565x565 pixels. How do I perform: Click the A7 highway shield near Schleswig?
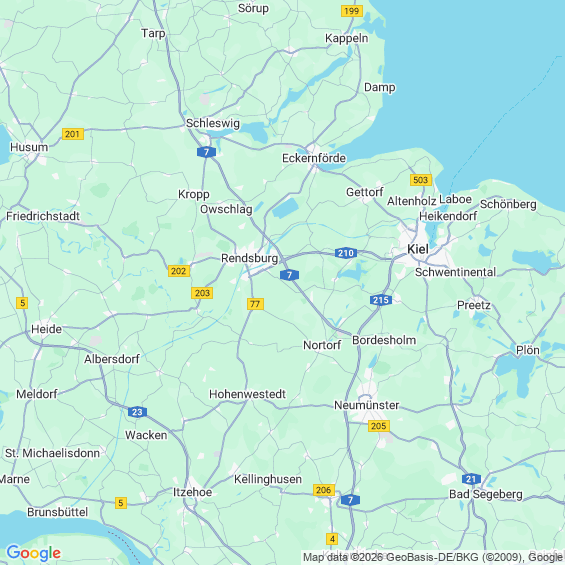[206, 152]
